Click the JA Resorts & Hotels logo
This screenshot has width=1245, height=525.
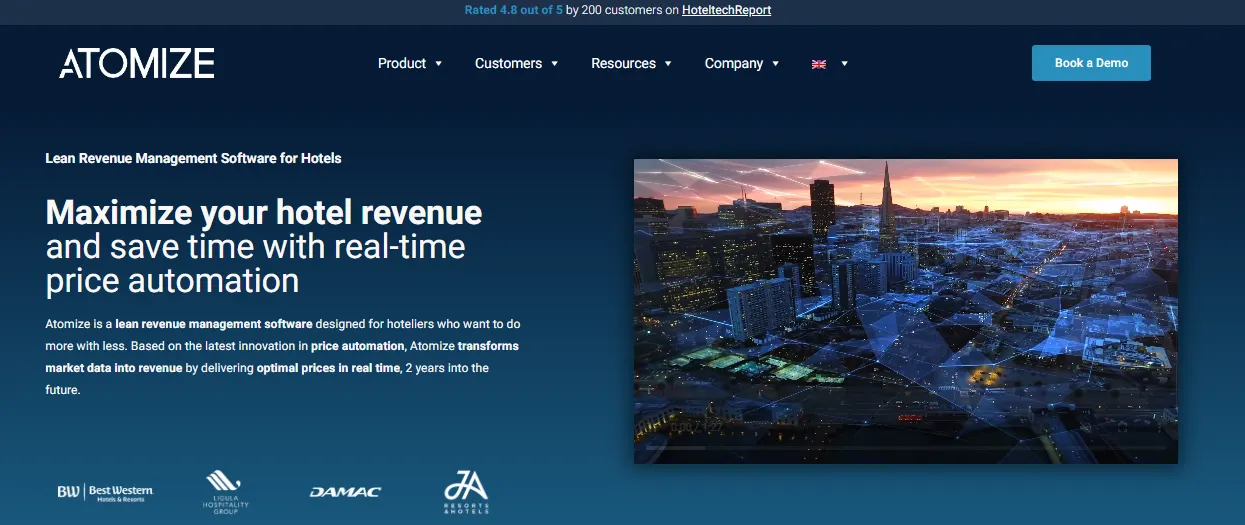pos(466,491)
